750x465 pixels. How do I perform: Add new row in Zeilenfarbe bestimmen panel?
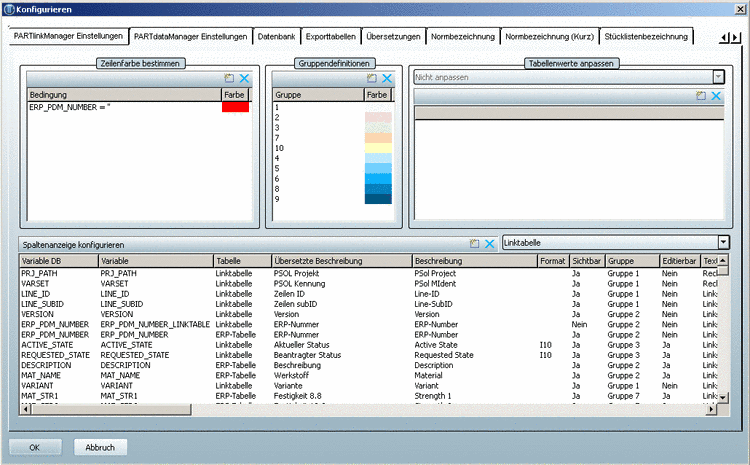[228, 78]
